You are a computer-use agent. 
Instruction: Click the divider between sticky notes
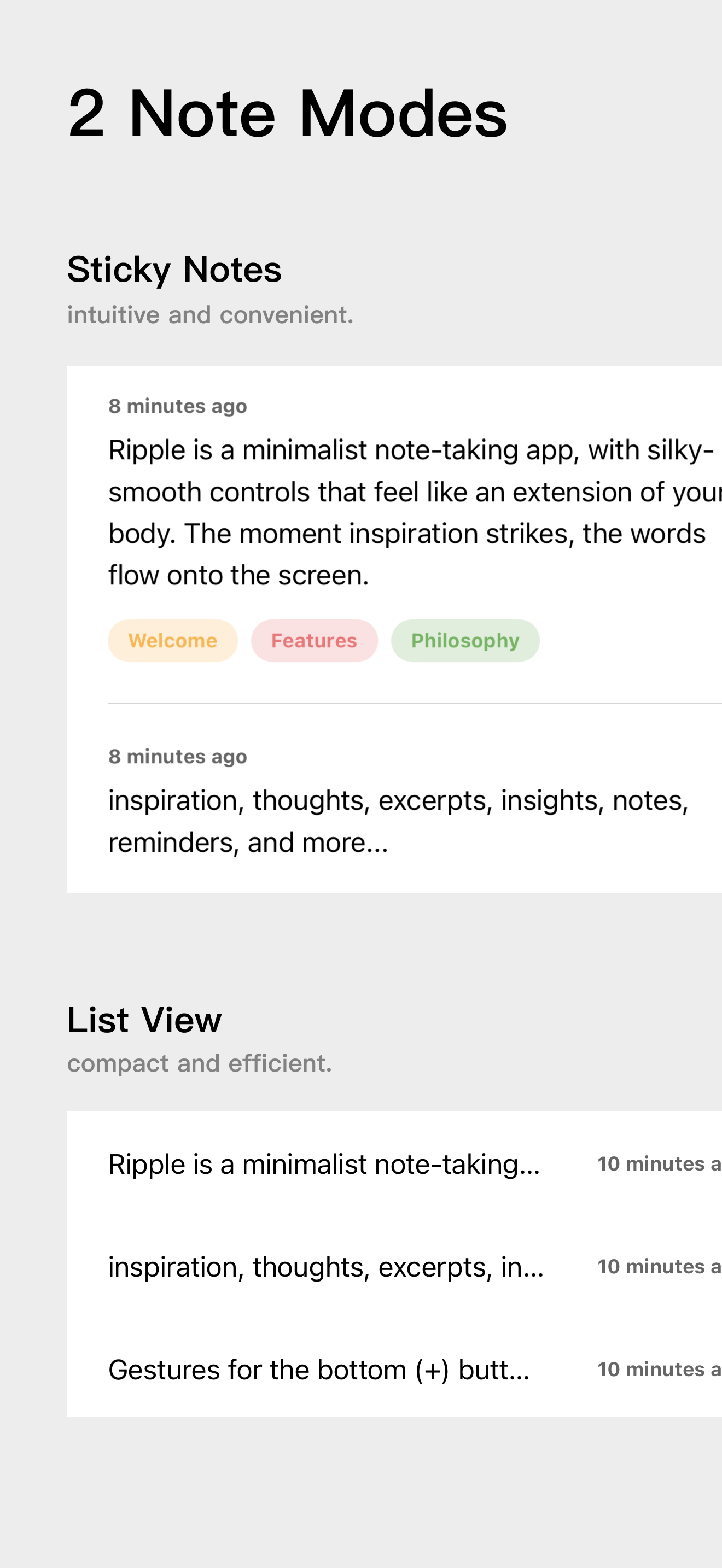point(415,704)
